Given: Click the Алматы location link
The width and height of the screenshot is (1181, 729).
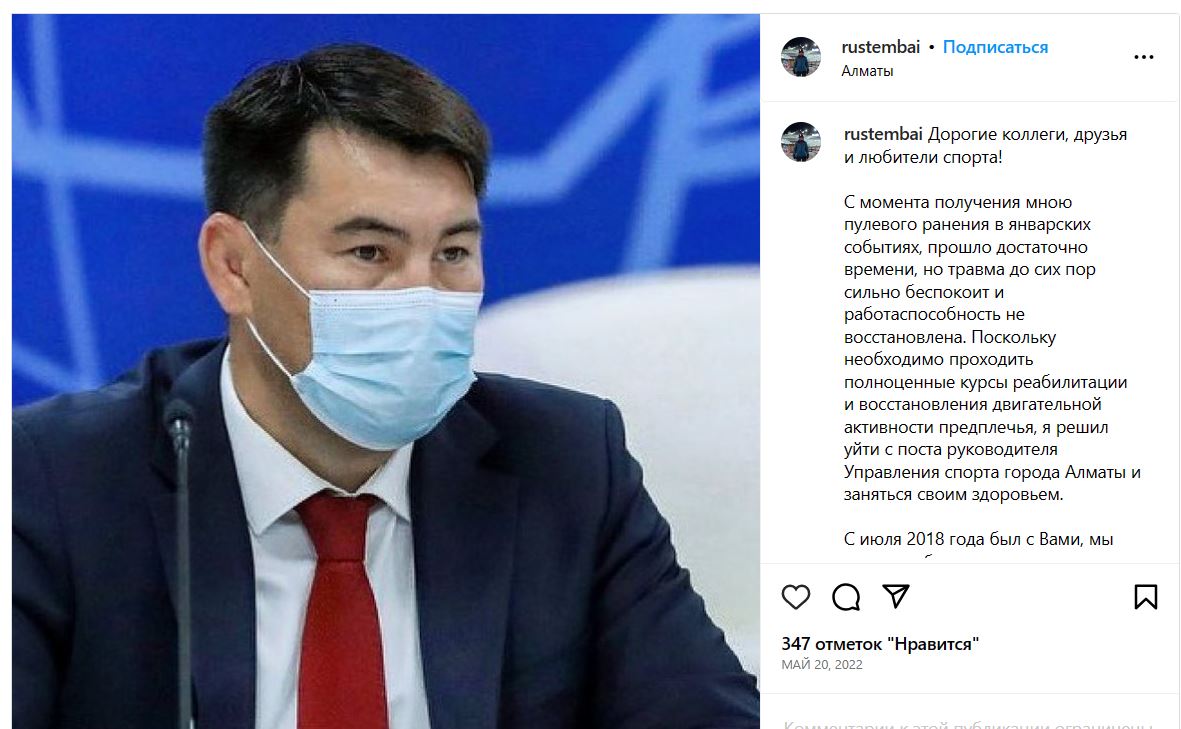Looking at the screenshot, I should click(x=867, y=71).
